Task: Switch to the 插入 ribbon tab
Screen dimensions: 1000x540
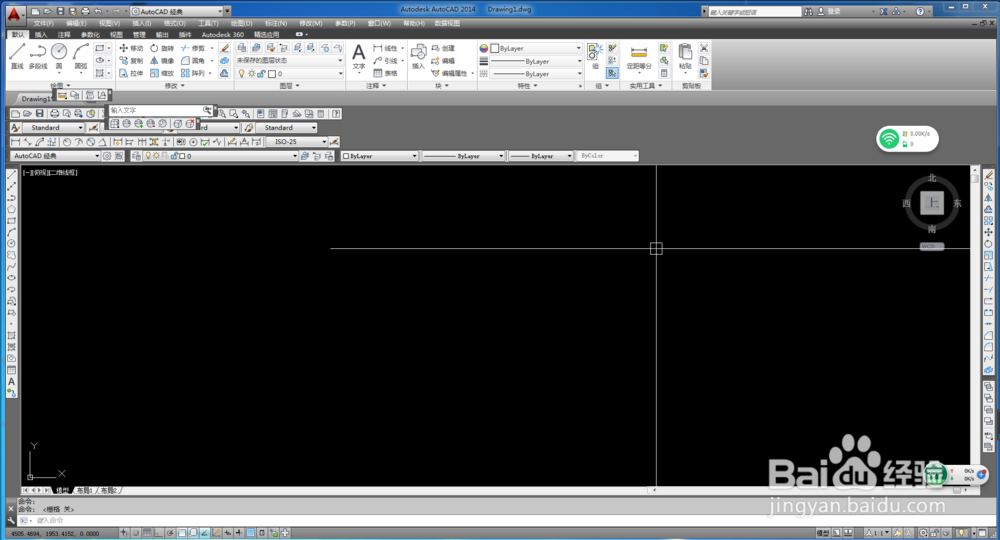Action: pyautogui.click(x=41, y=34)
